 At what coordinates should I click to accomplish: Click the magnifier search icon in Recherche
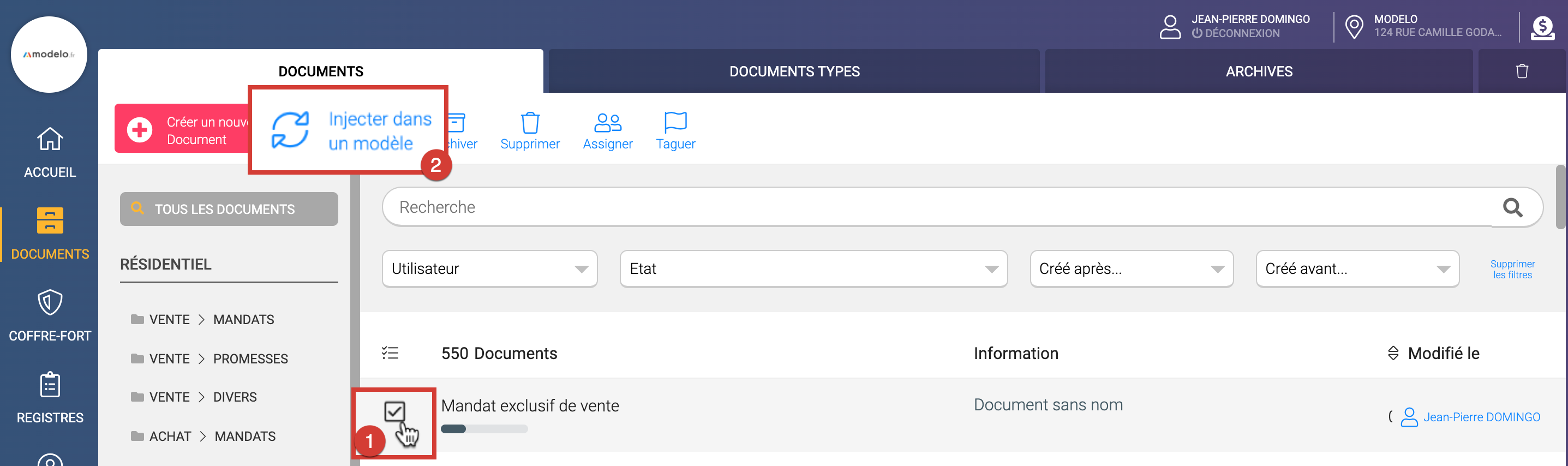point(1512,208)
